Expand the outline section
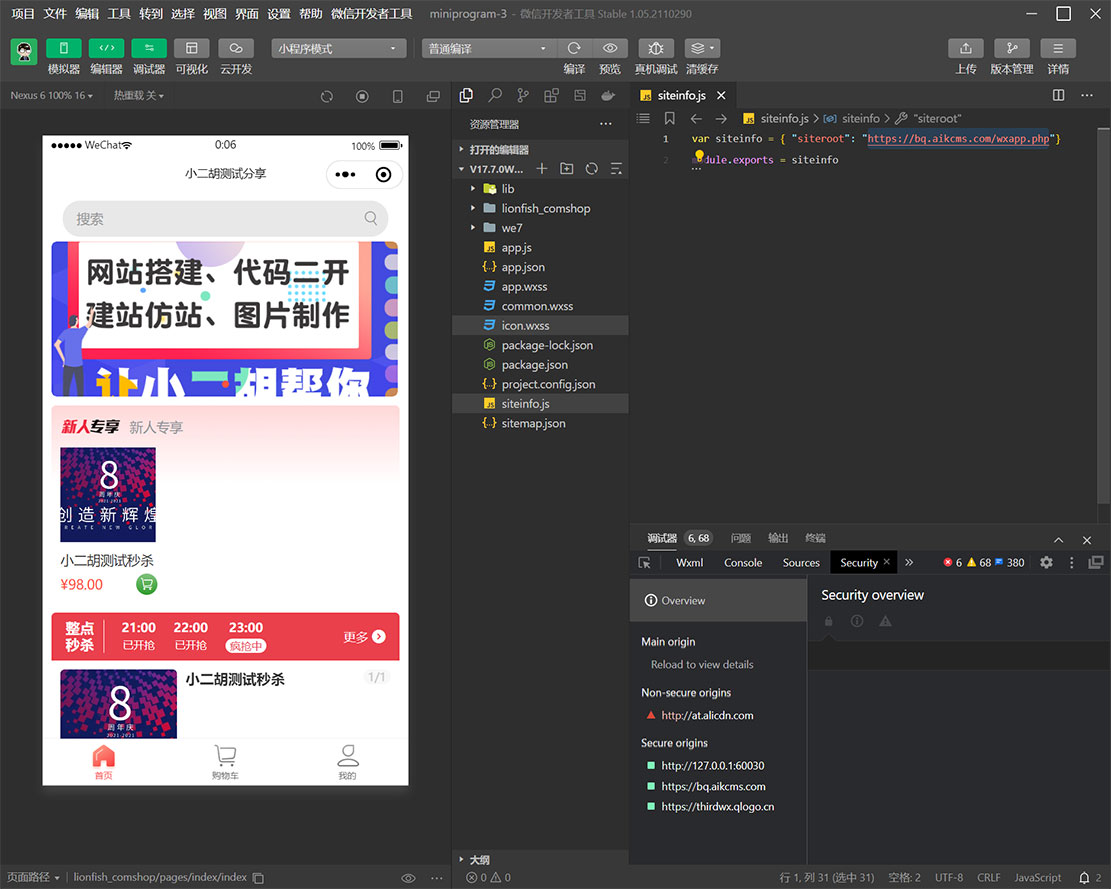The image size is (1111, 889). [540, 859]
